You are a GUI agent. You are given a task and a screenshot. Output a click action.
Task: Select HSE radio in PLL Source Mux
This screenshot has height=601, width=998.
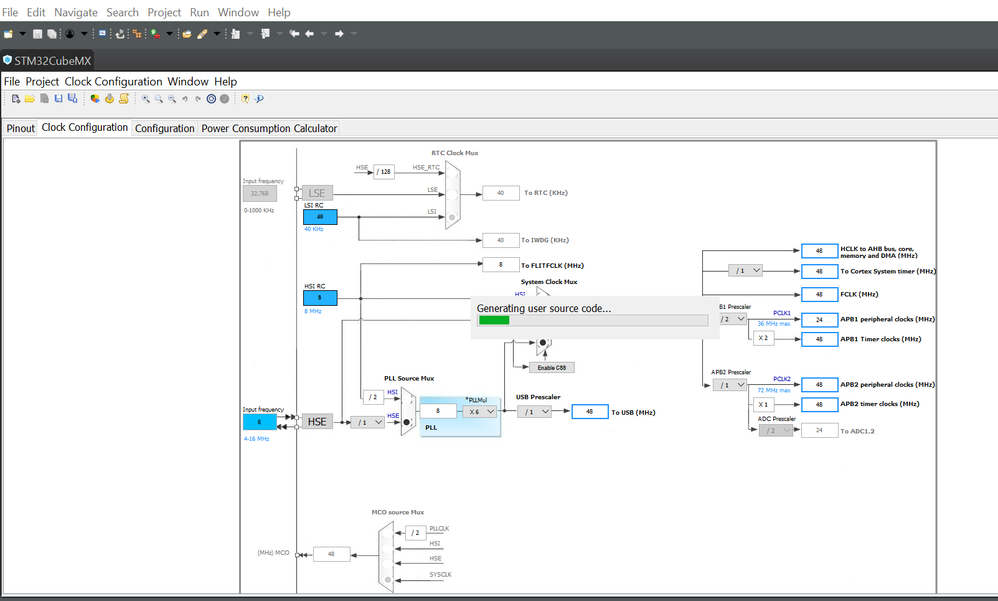coord(407,422)
